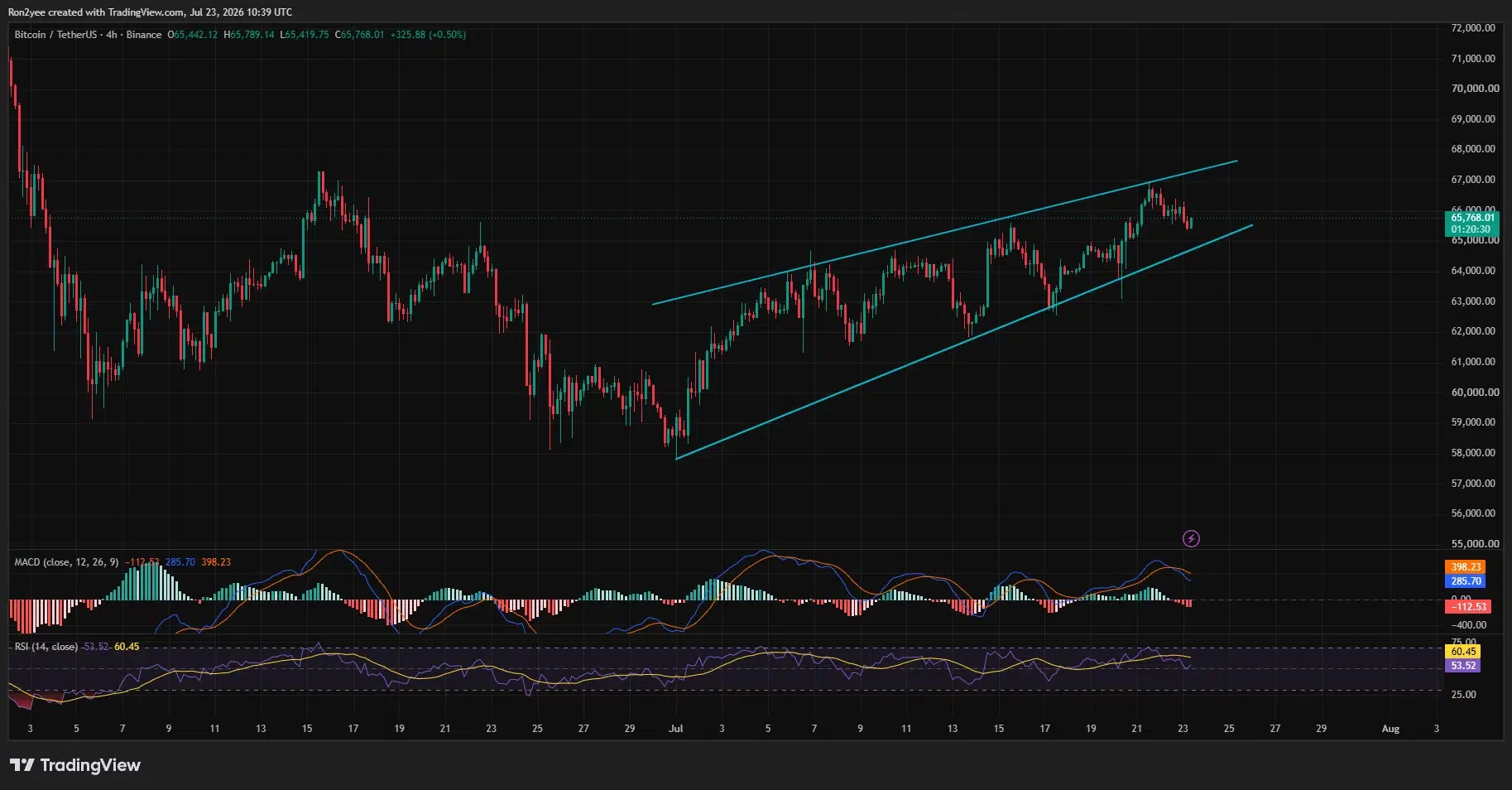The height and width of the screenshot is (790, 1512).
Task: Click the 57,000.00 price axis label
Action: pos(1473,484)
